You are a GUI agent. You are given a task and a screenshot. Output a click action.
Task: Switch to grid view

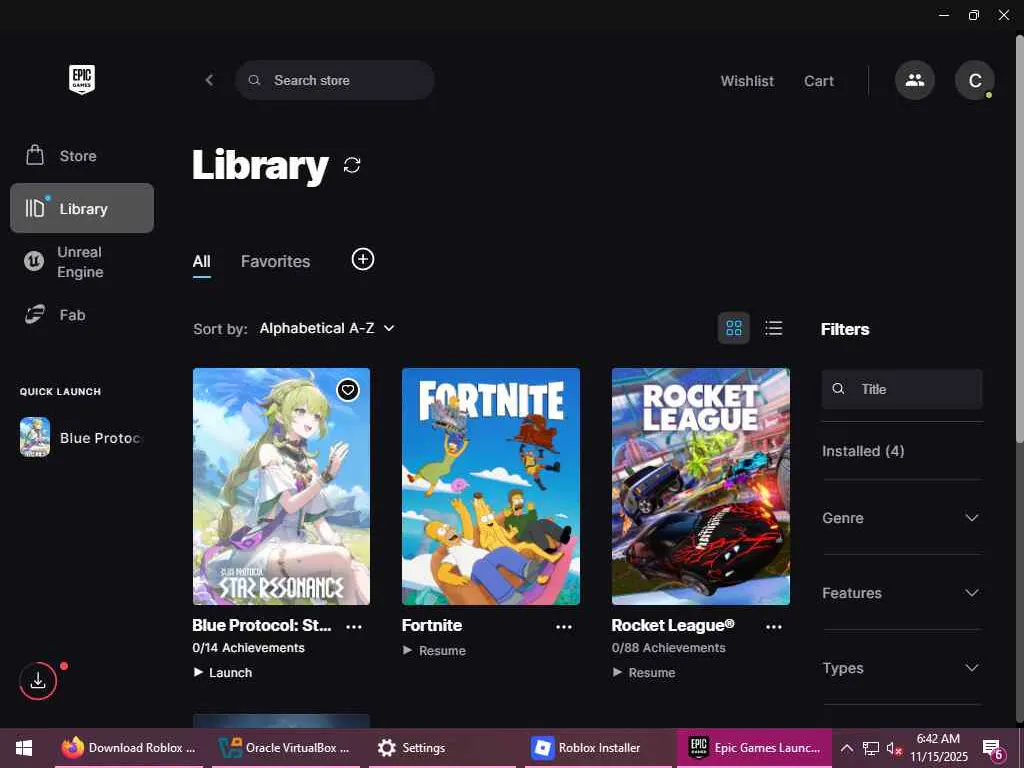point(733,328)
